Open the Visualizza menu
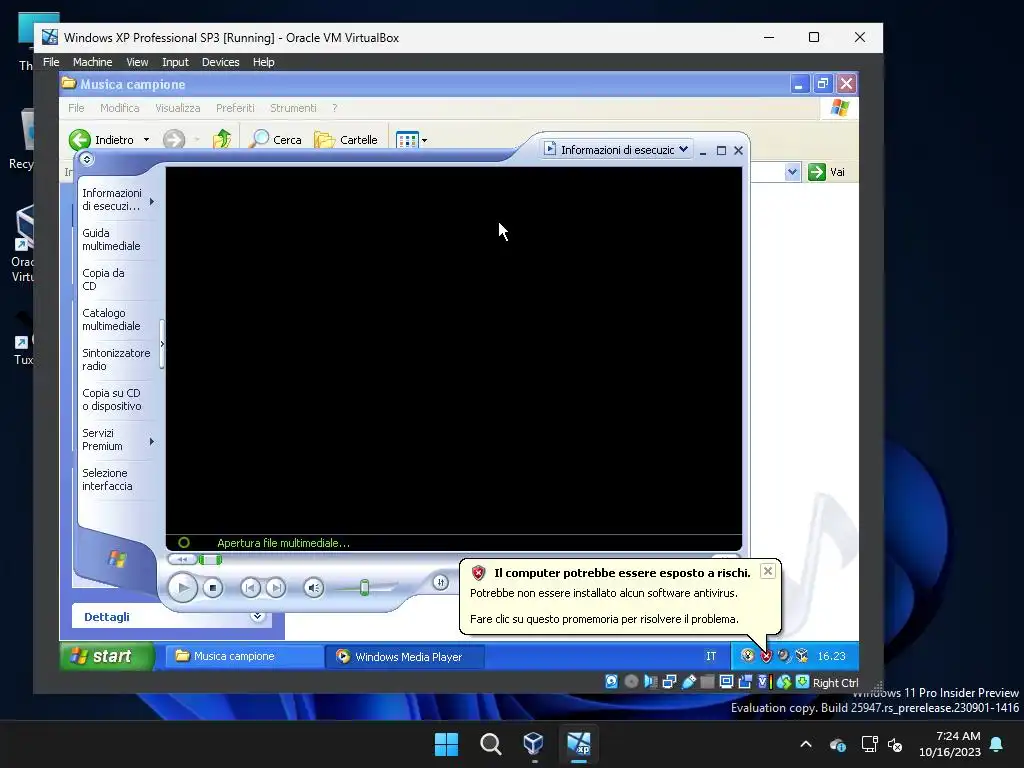Screen dimensions: 1024x768 178,108
